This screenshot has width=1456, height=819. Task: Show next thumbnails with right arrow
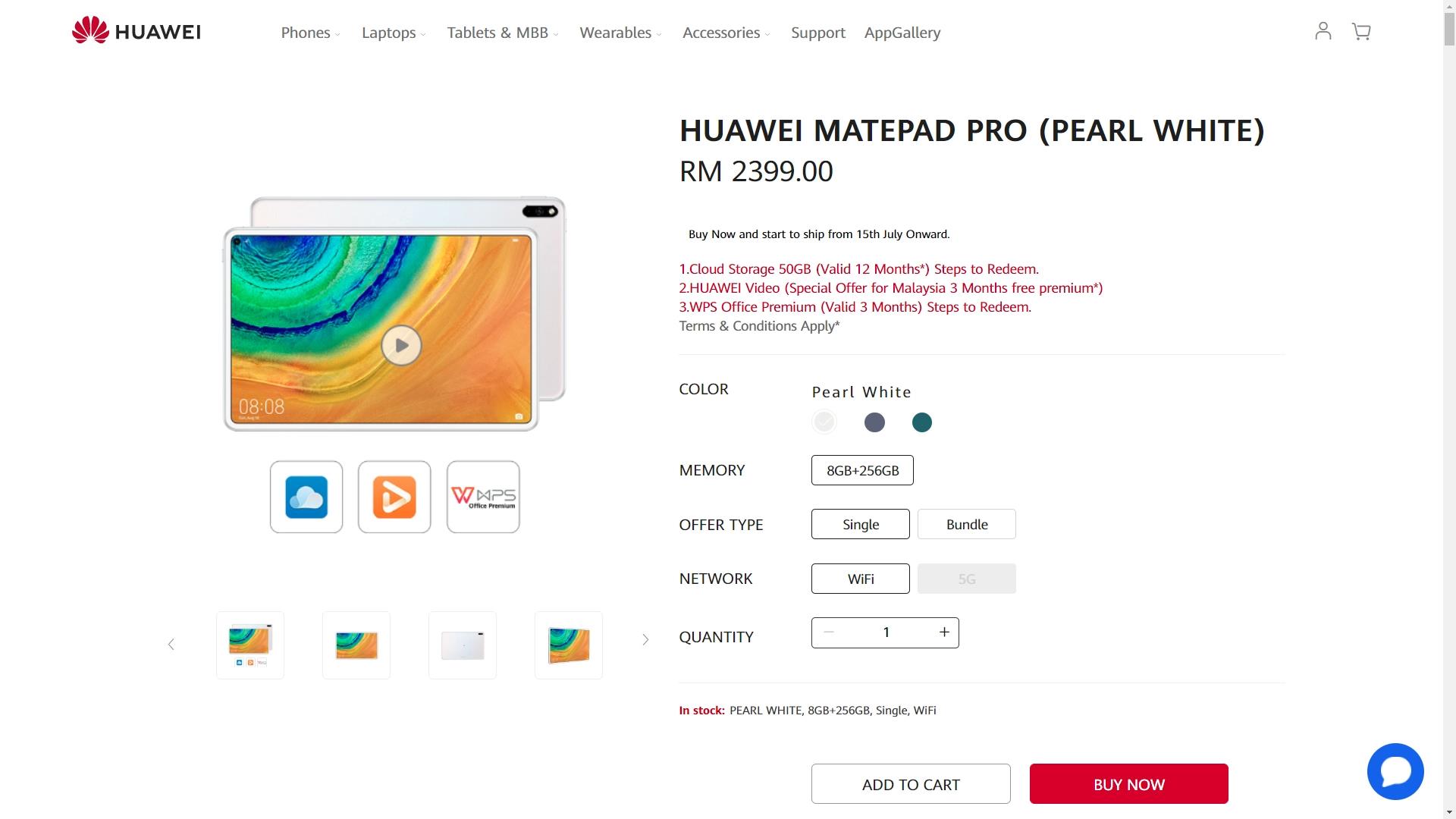pyautogui.click(x=645, y=640)
